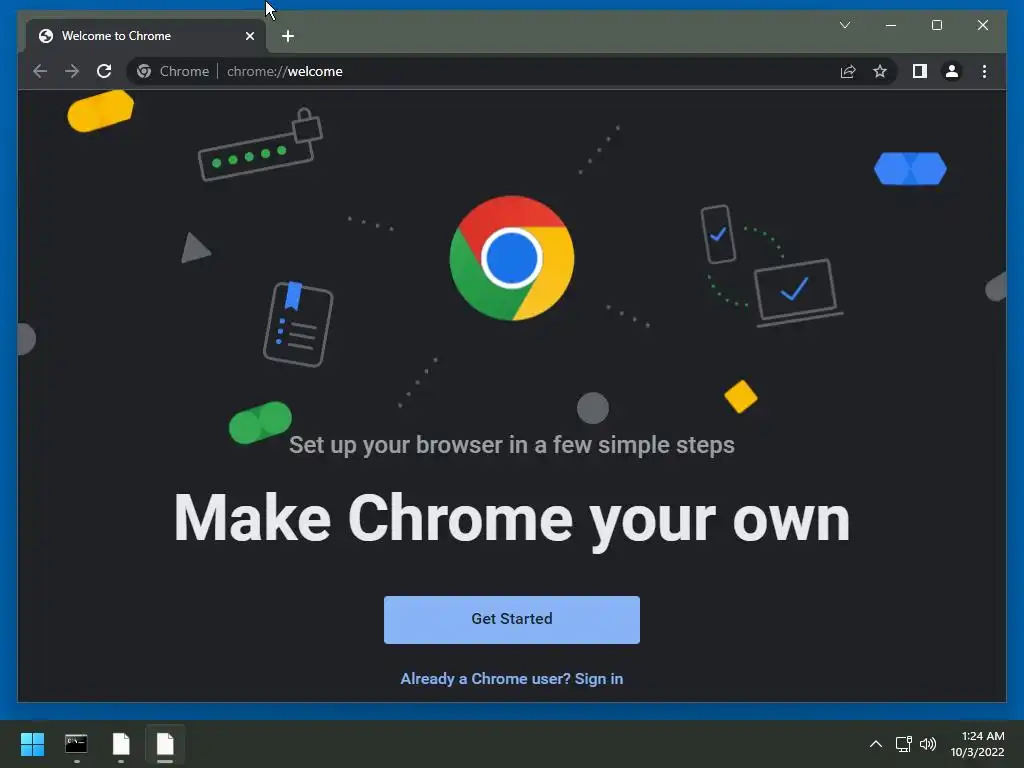
Task: Click the Chrome logo on the welcome page
Action: click(x=512, y=258)
